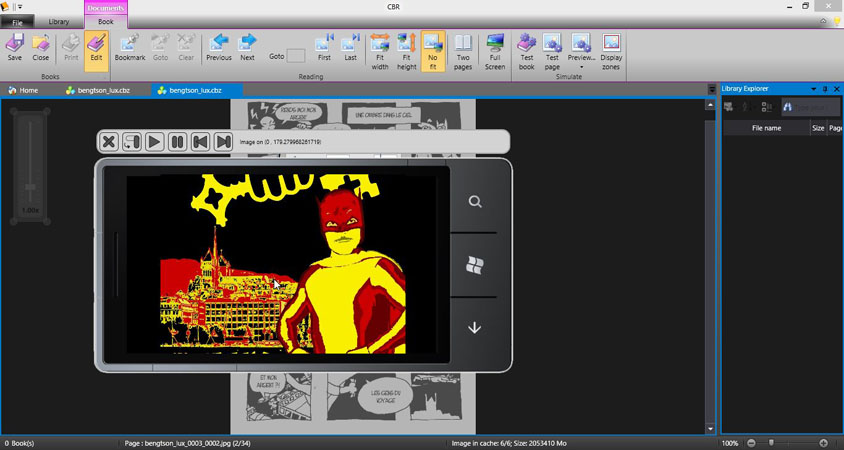Screen dimensions: 844x450
Task: Click the simulator rotate device button
Action: coord(131,142)
